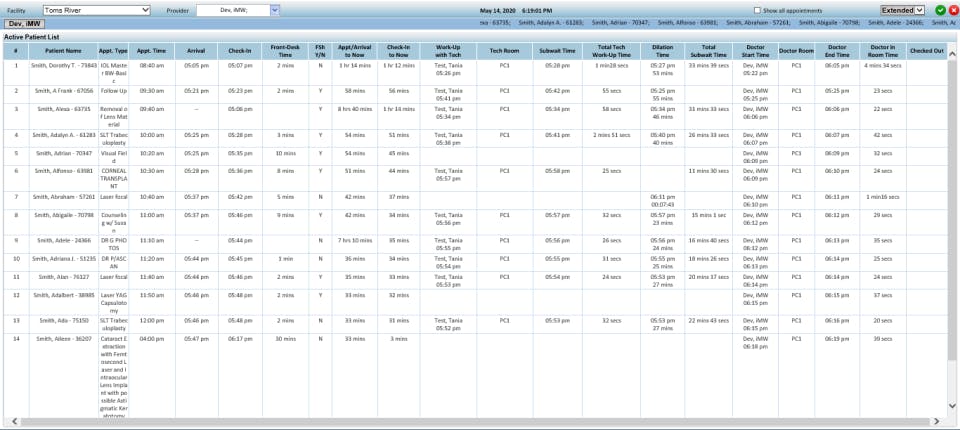Click the Checked Out column header

tap(927, 51)
